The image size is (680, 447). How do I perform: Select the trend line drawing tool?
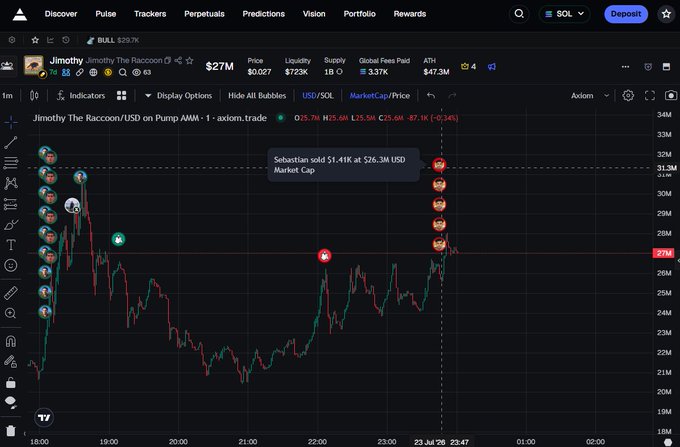click(x=11, y=142)
